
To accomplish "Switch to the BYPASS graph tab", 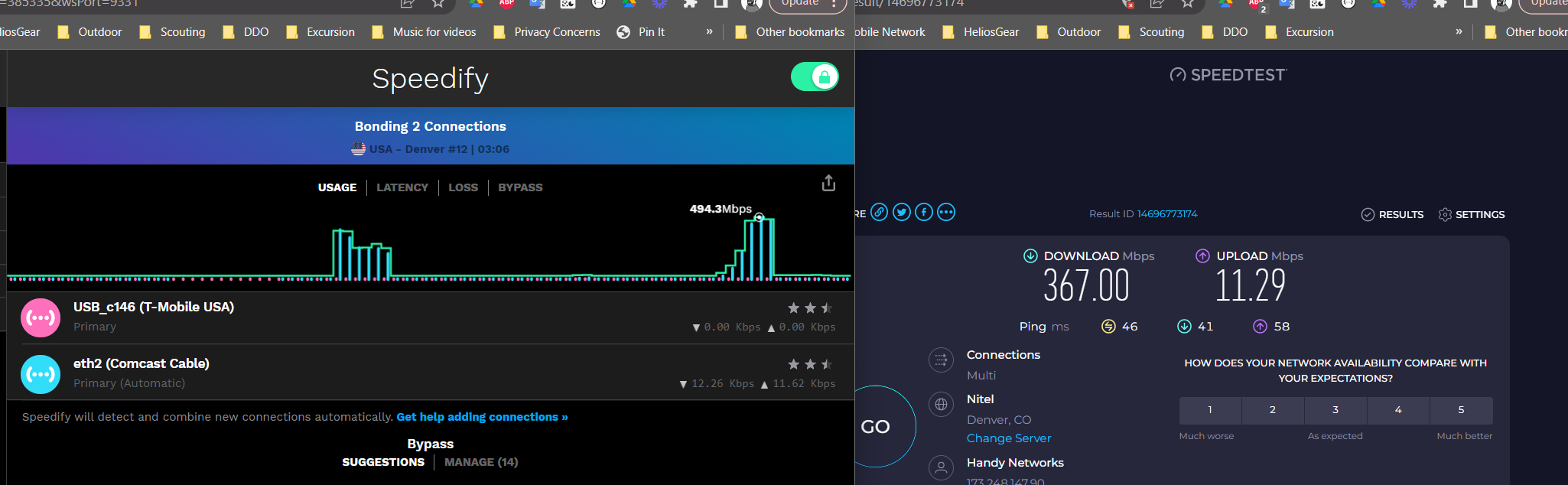I will point(520,187).
